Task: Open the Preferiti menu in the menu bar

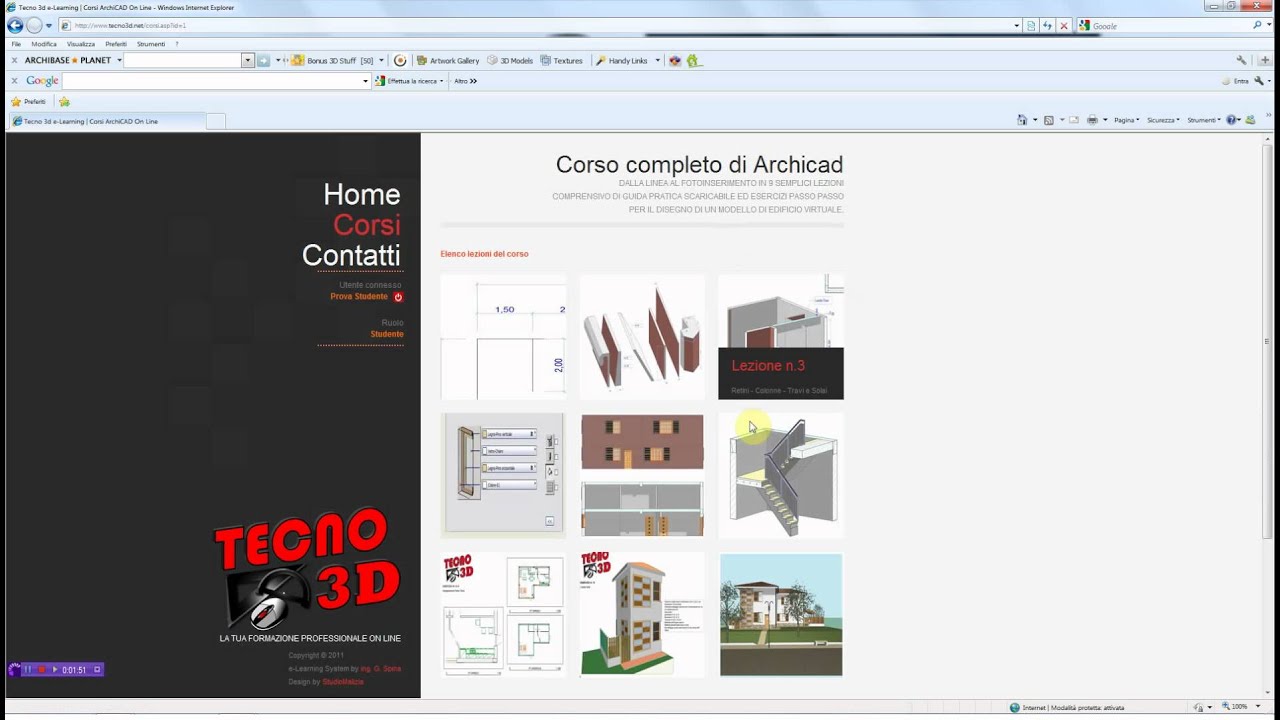Action: (x=116, y=44)
